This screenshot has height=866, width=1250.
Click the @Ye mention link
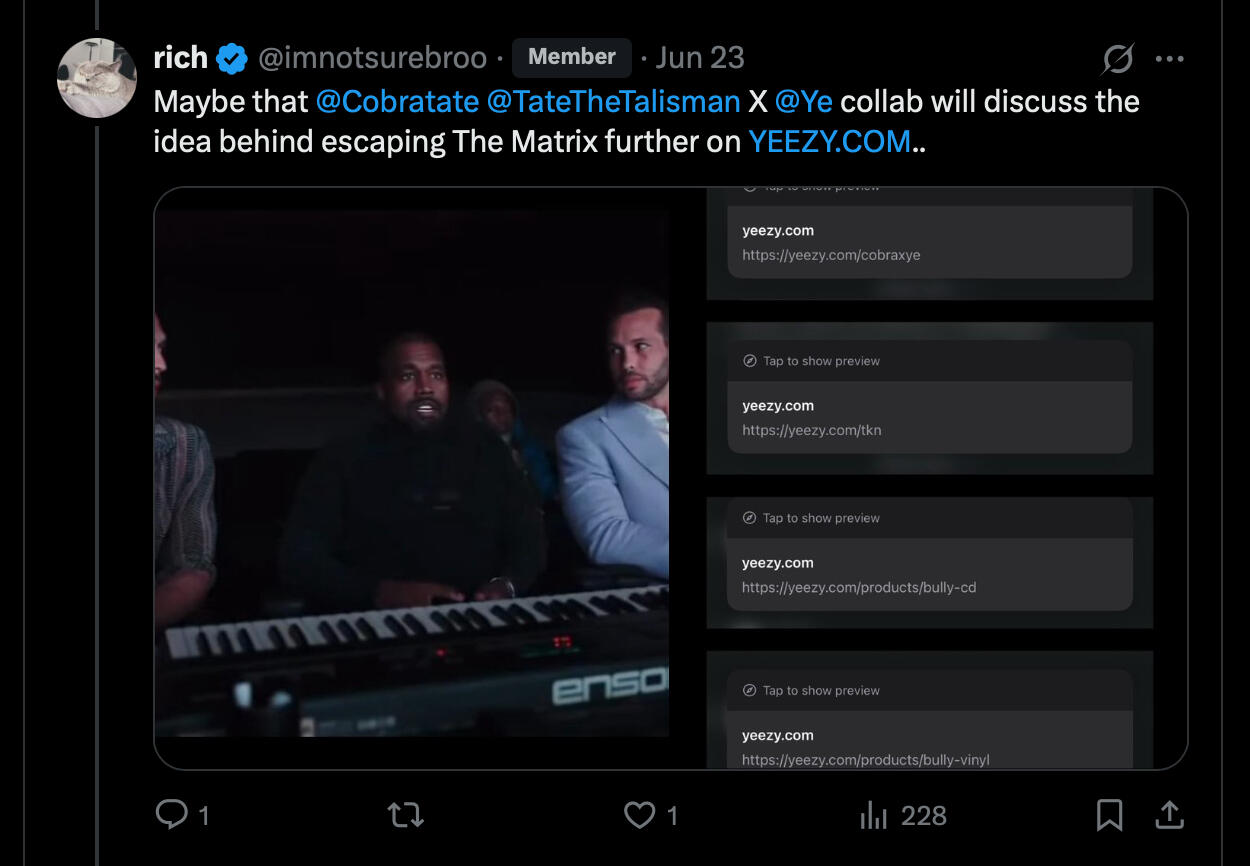804,101
